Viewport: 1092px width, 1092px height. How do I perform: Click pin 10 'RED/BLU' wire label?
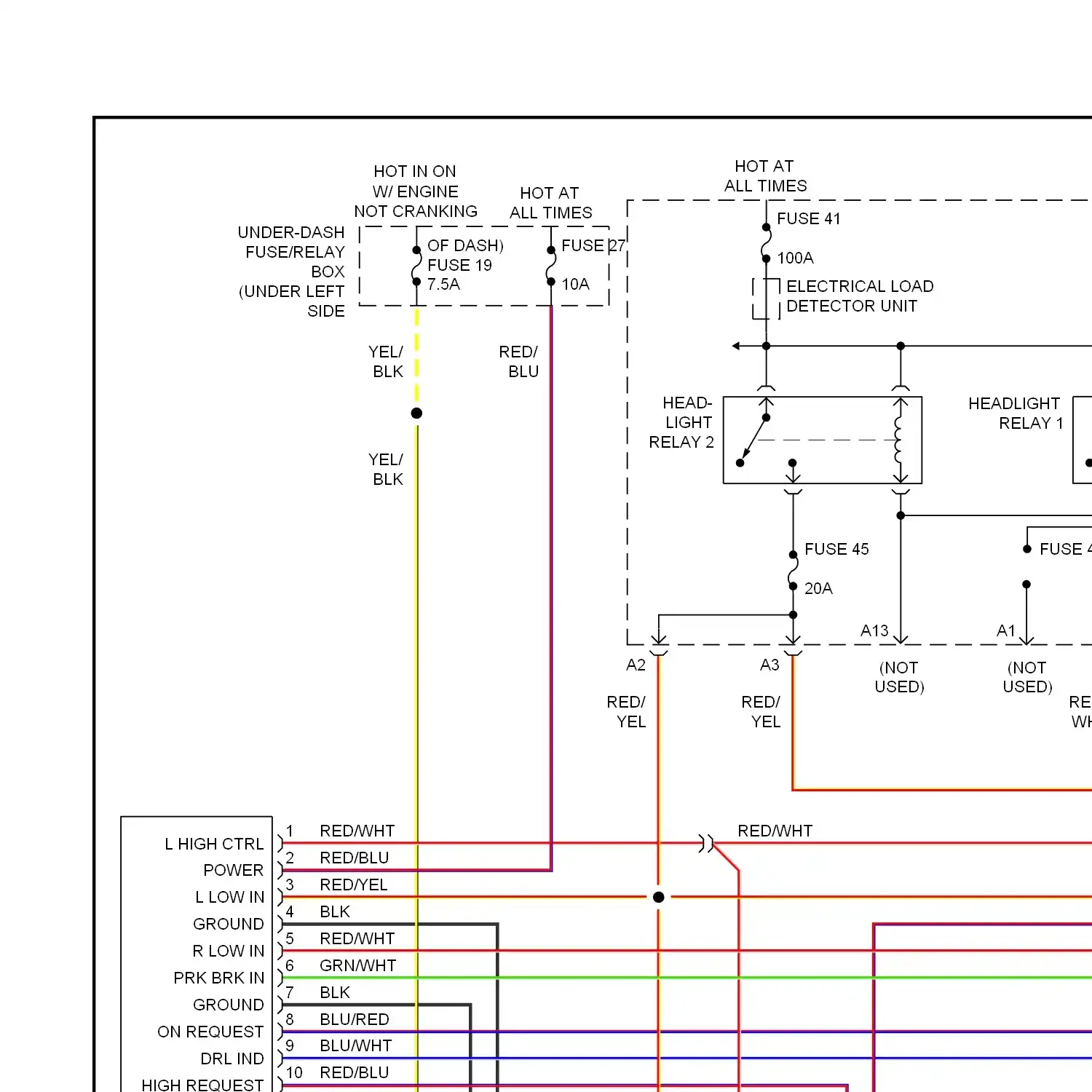pyautogui.click(x=355, y=1072)
